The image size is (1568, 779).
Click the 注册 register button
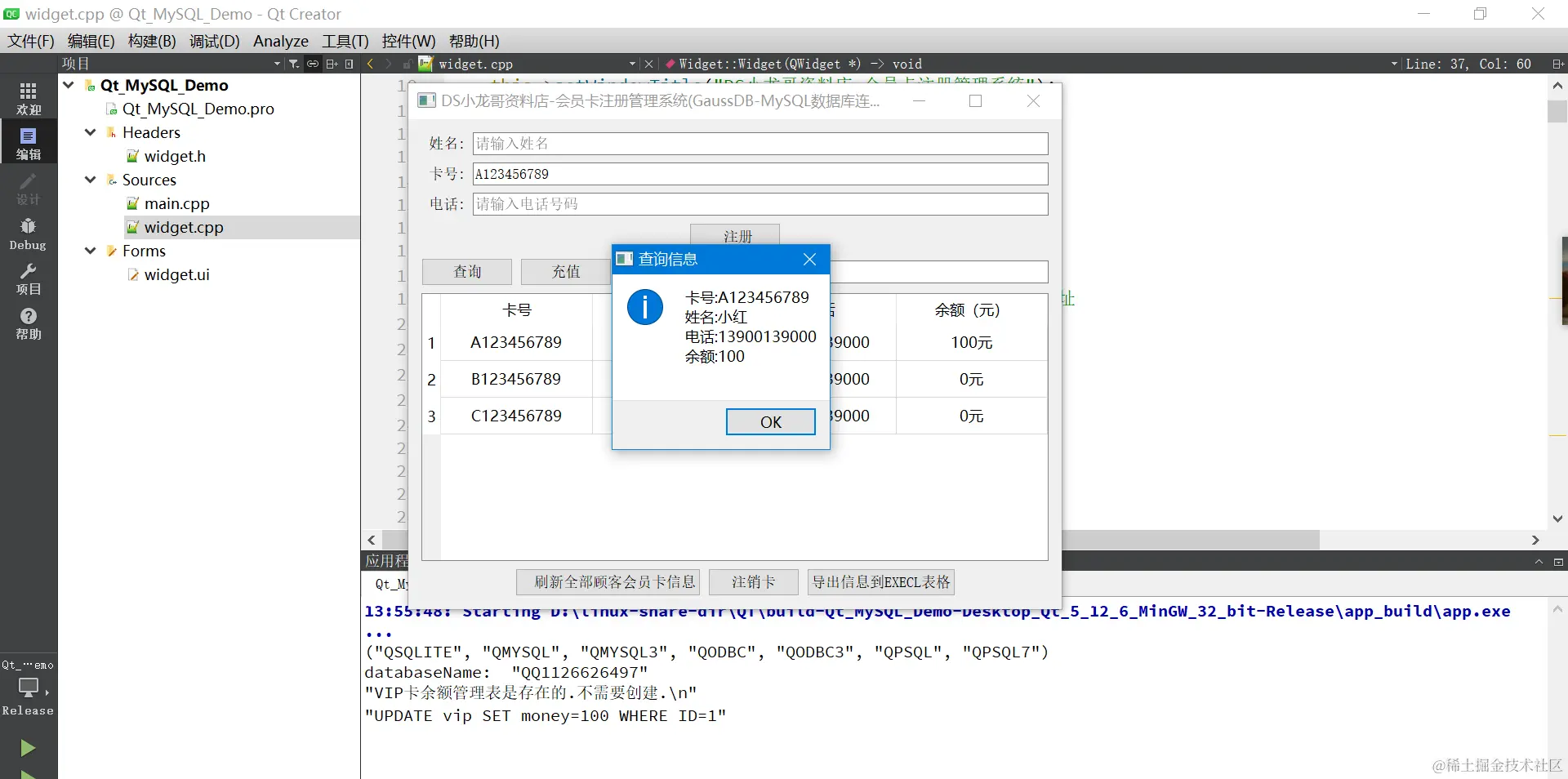(x=735, y=235)
